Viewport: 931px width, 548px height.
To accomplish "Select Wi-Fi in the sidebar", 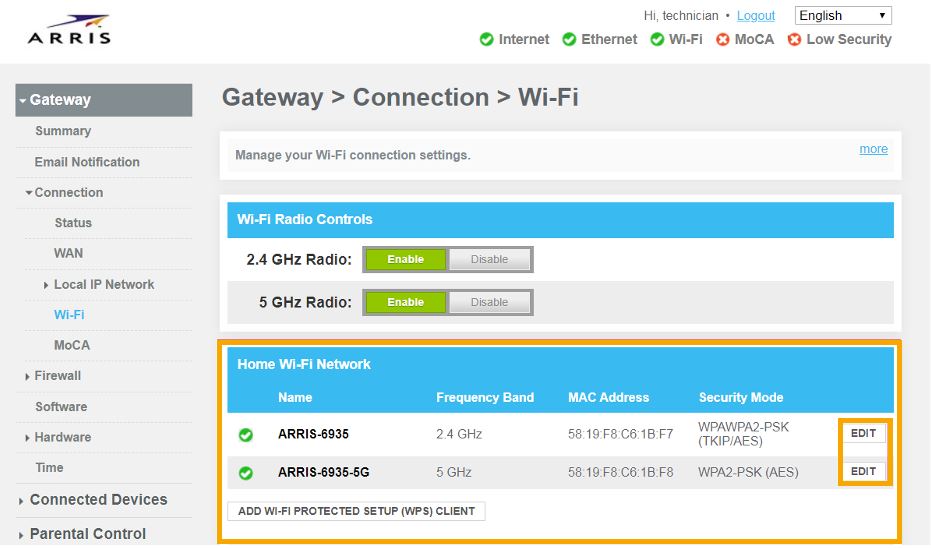I will pyautogui.click(x=69, y=315).
